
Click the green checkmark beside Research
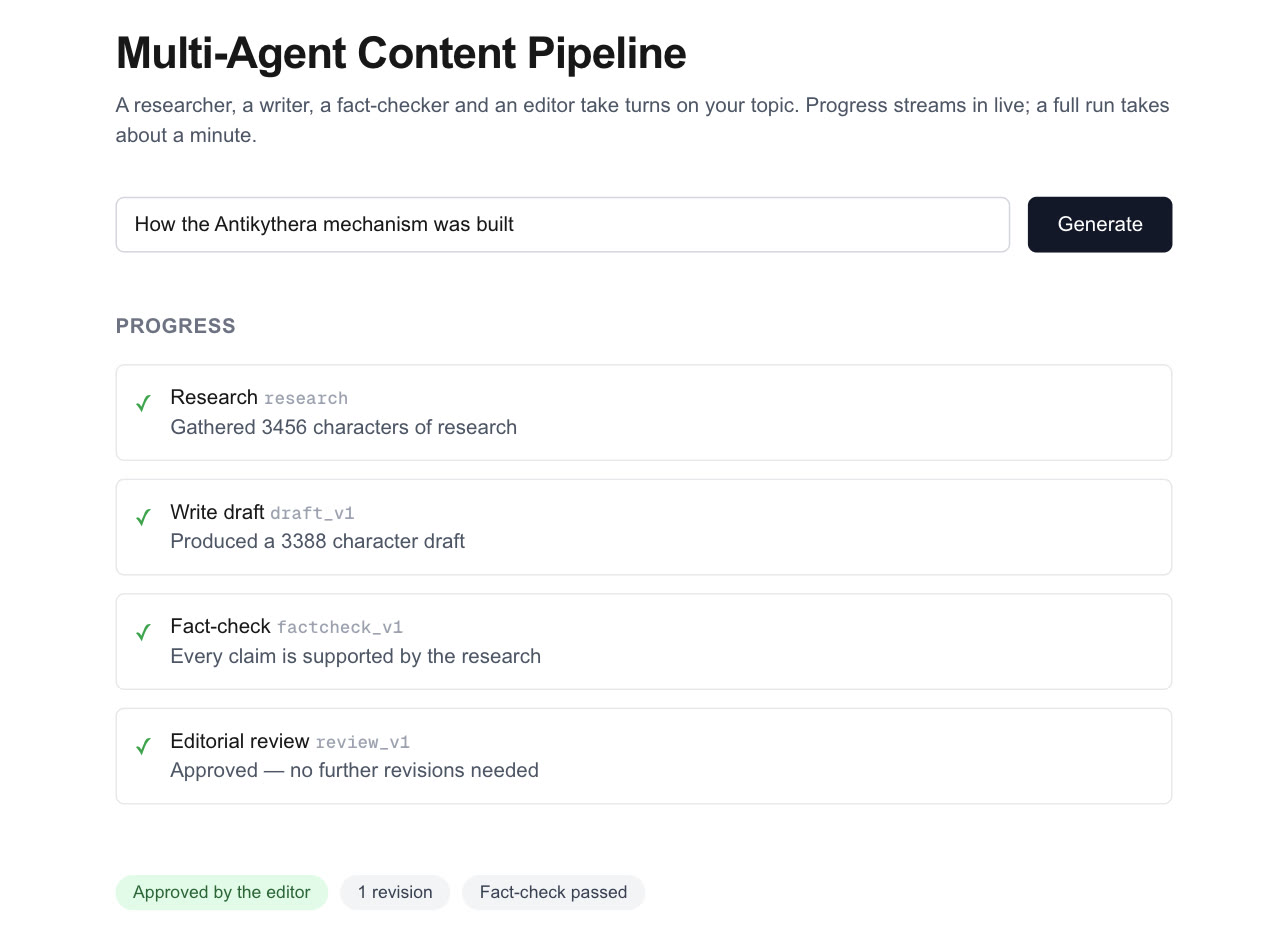click(x=144, y=403)
